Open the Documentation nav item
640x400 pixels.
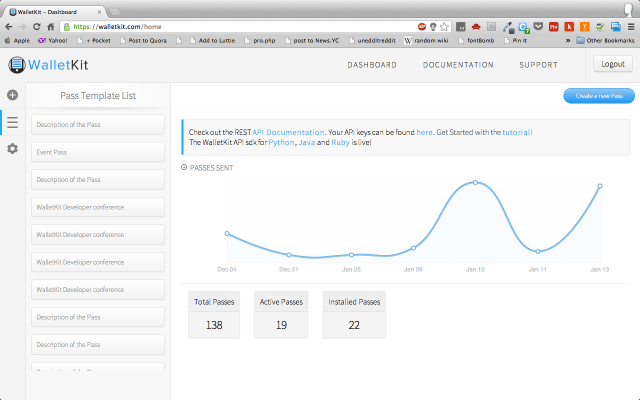click(458, 65)
